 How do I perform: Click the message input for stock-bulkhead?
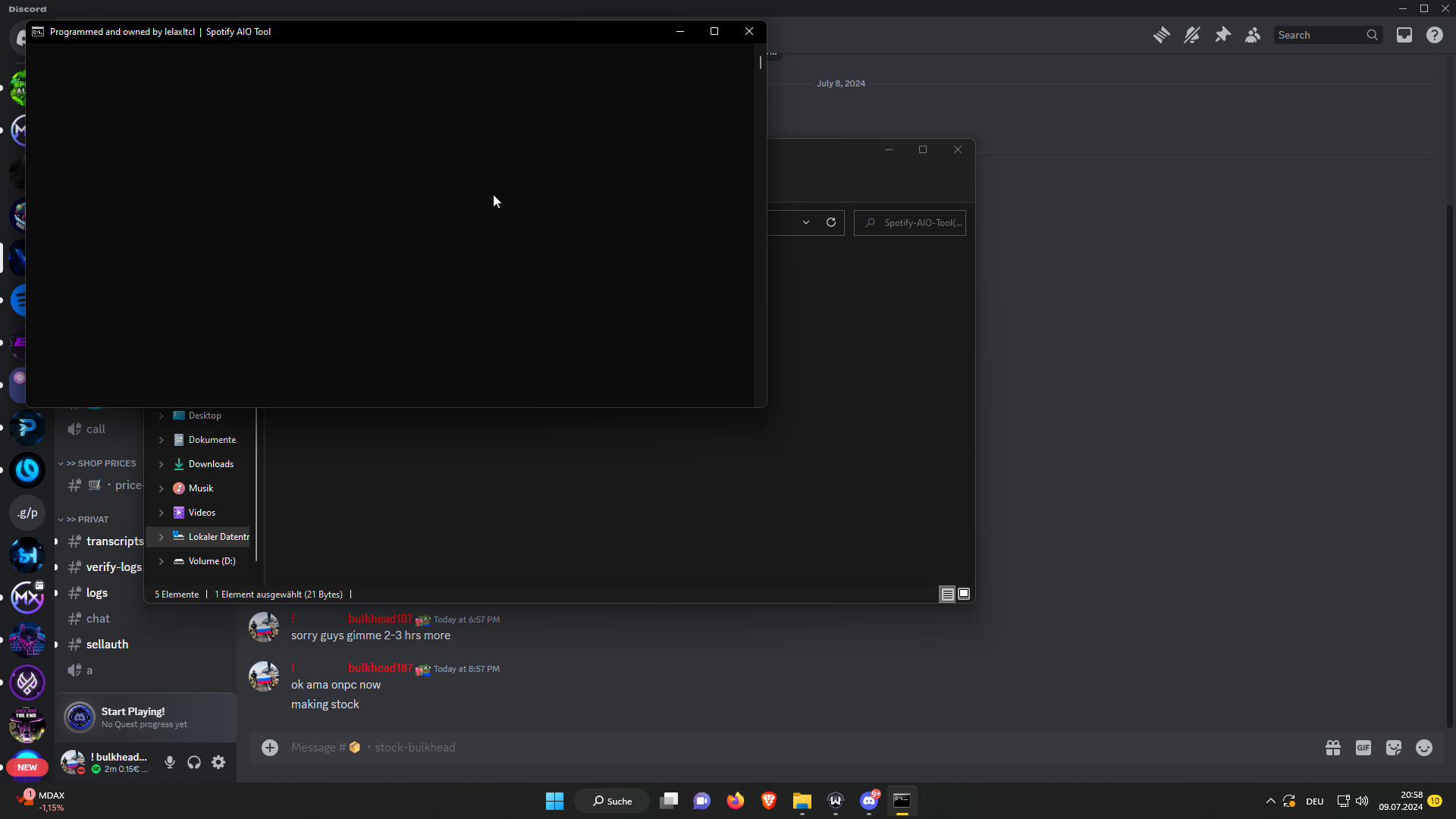(682, 748)
